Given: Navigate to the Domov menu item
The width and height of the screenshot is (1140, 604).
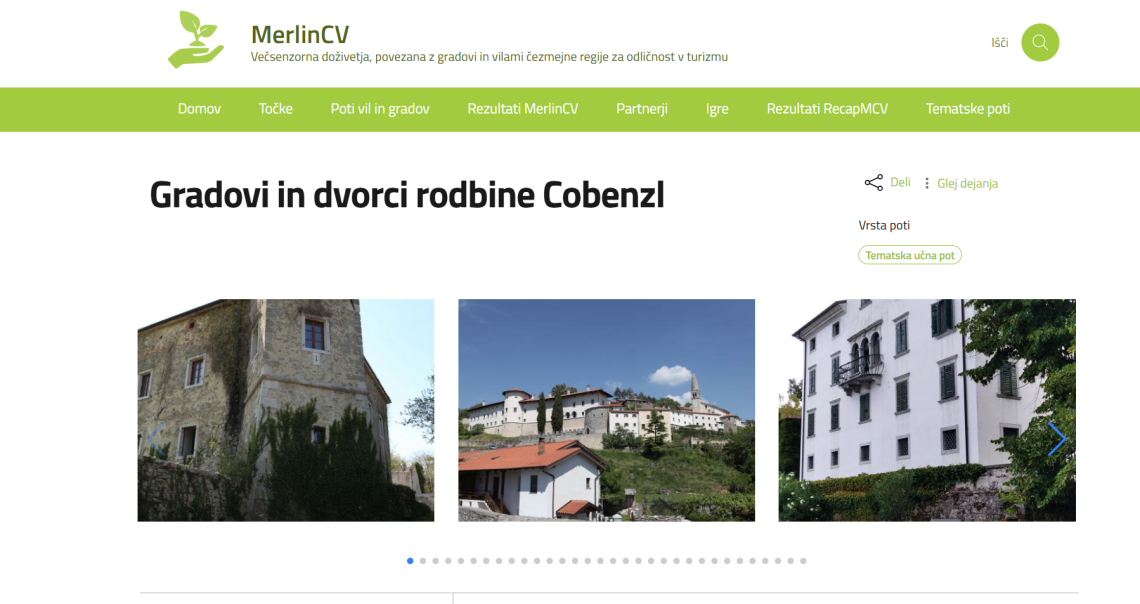Looking at the screenshot, I should click(x=198, y=109).
